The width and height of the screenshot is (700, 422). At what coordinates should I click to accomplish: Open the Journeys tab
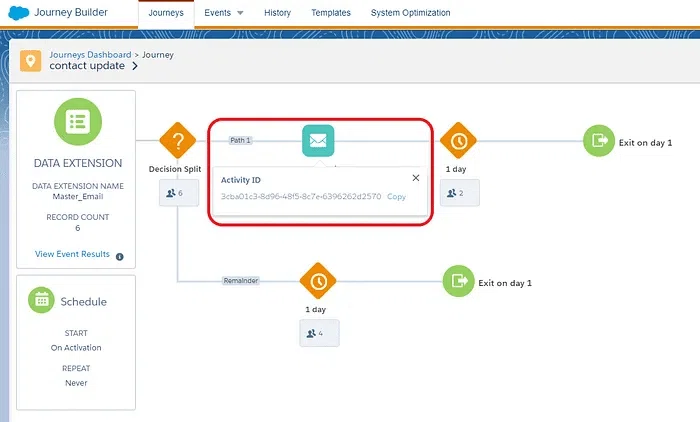[166, 13]
